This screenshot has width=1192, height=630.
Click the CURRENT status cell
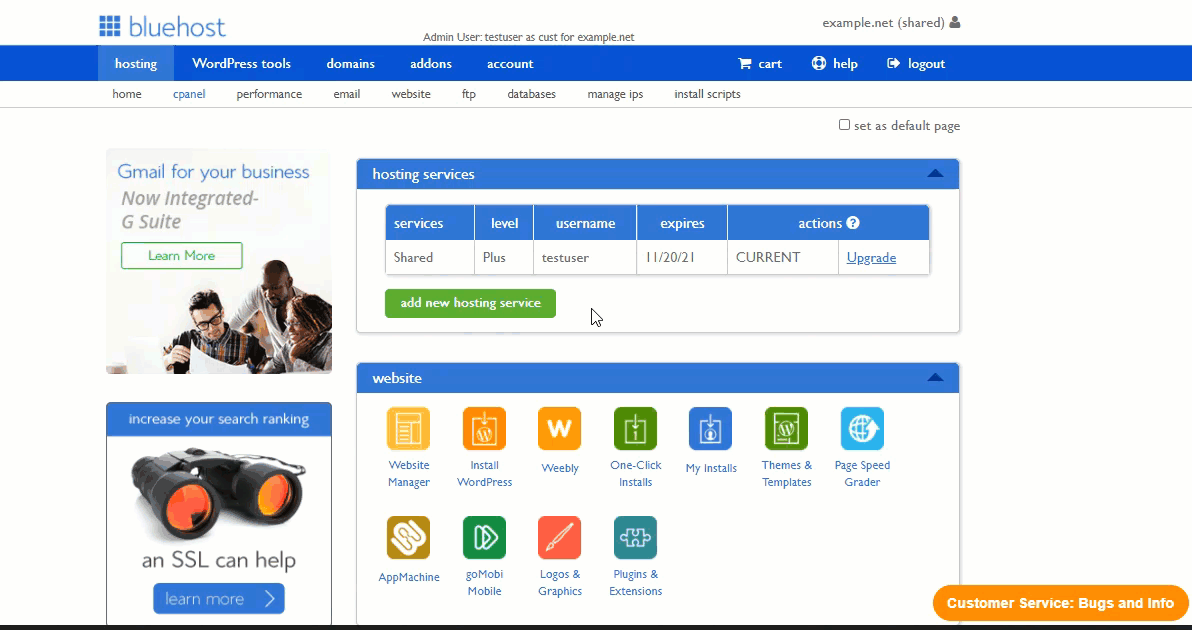click(x=783, y=258)
